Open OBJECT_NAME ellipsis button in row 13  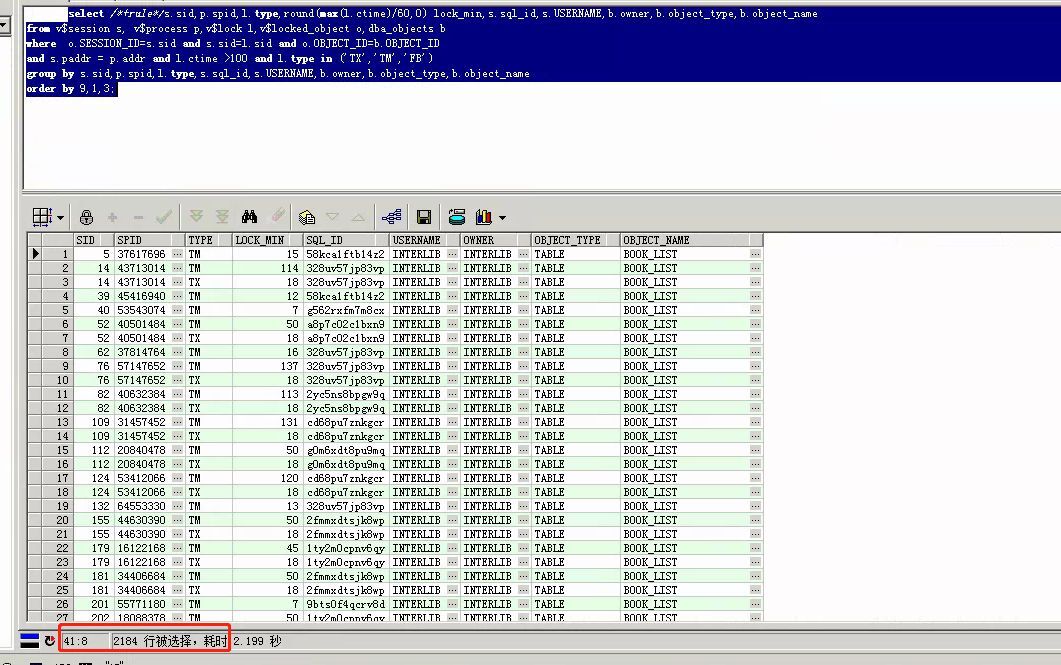(x=755, y=422)
